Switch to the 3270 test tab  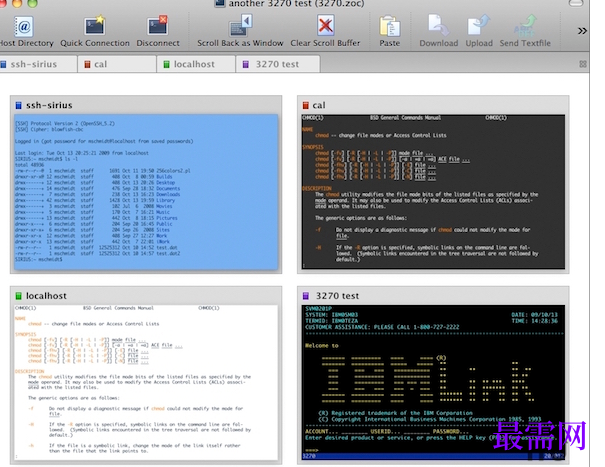click(x=278, y=64)
